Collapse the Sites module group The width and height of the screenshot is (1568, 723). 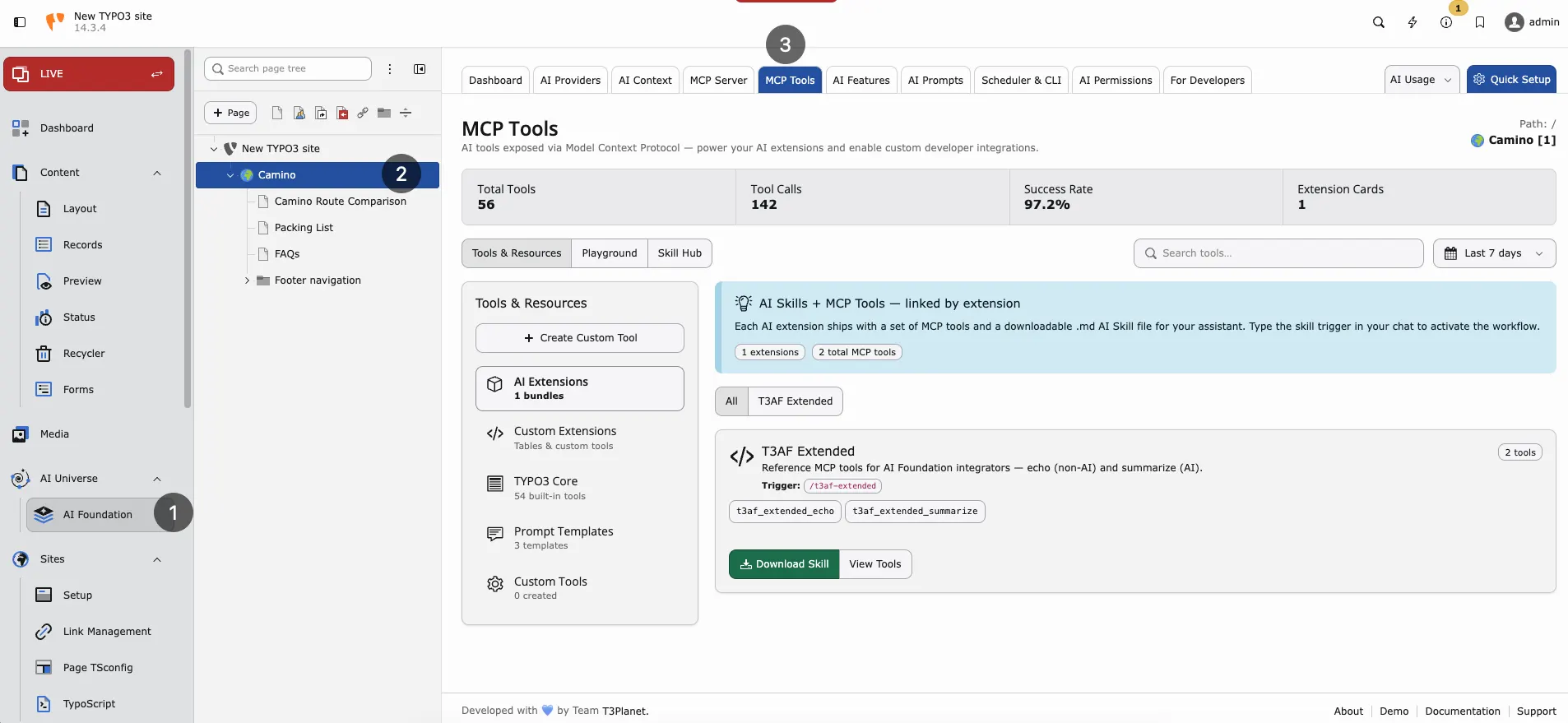[157, 559]
